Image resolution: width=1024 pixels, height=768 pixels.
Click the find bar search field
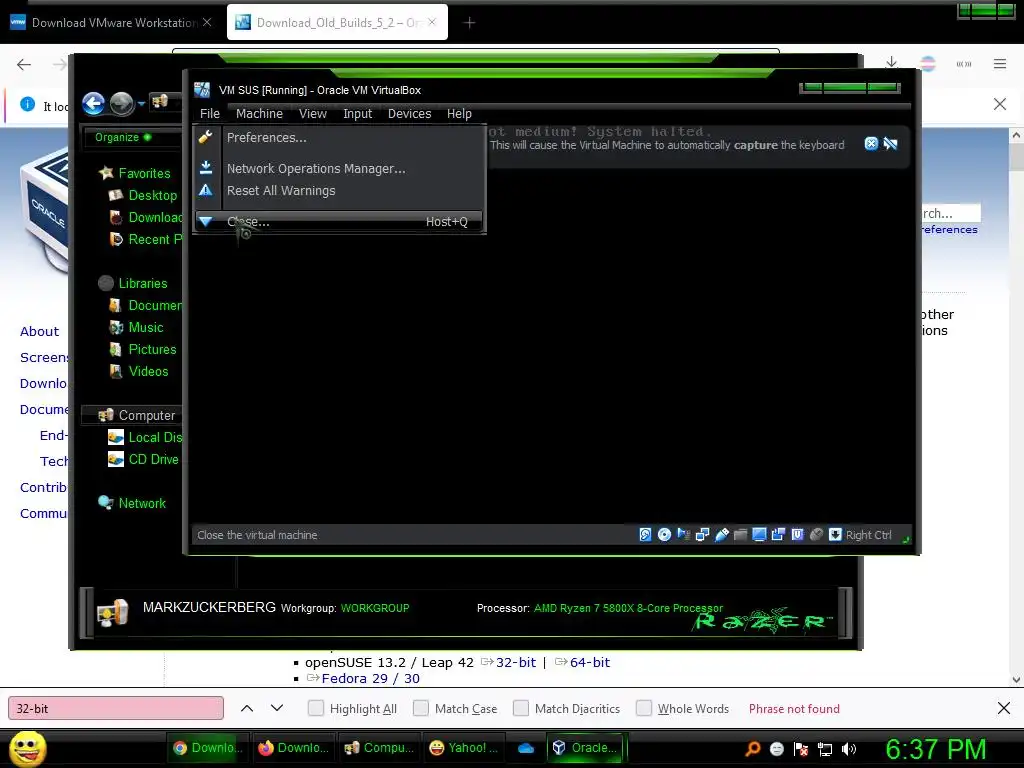116,708
